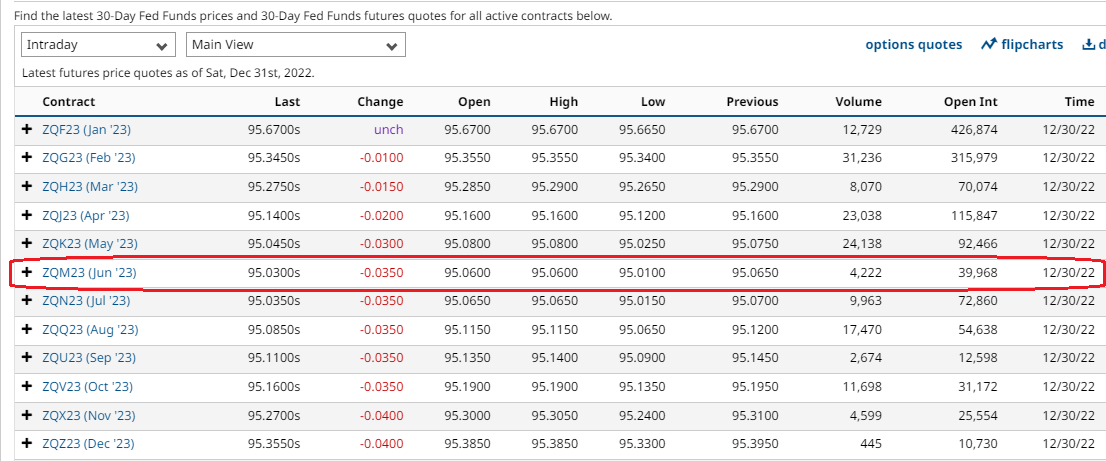Open the Intraday dropdown

[x=98, y=45]
